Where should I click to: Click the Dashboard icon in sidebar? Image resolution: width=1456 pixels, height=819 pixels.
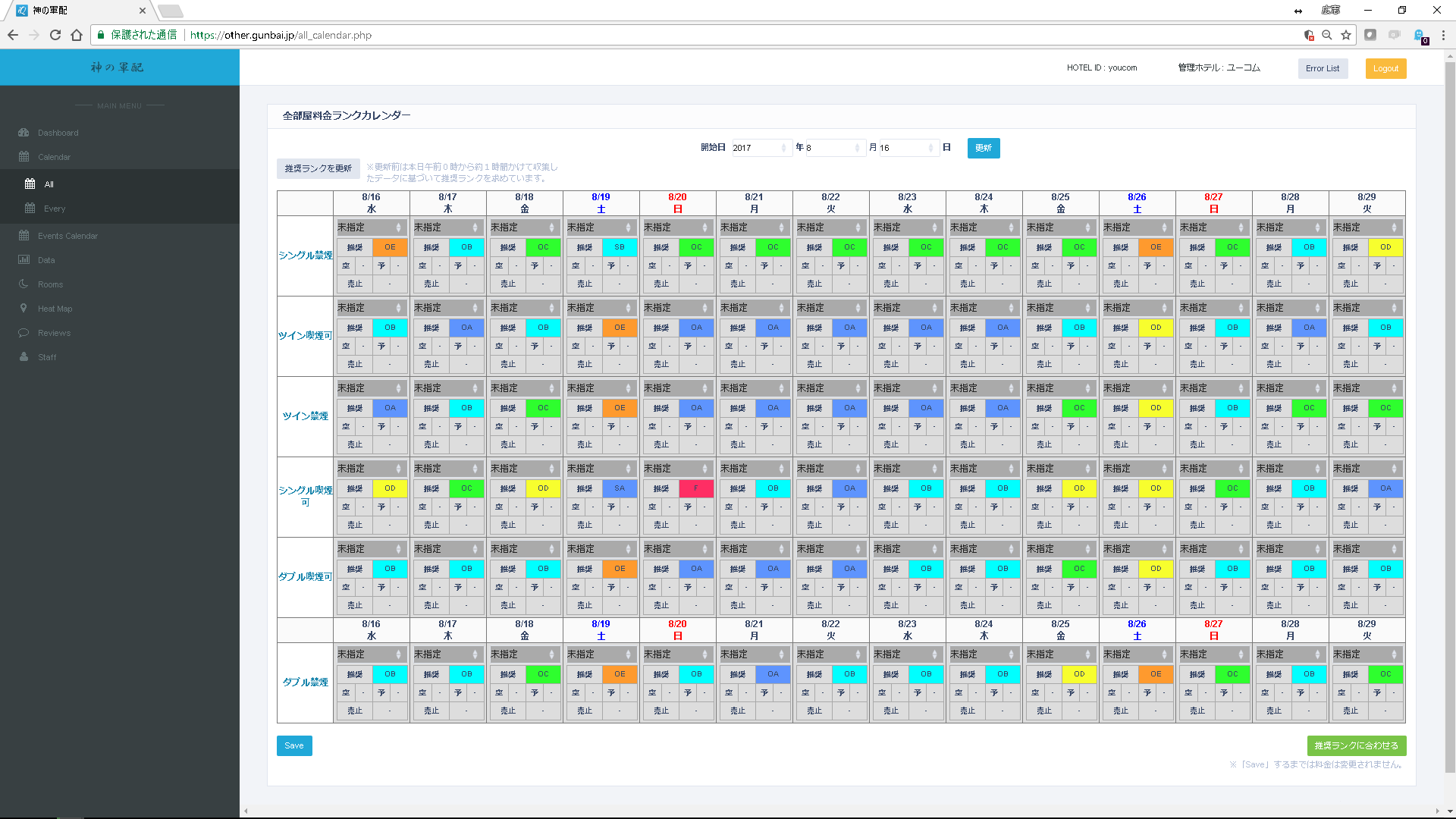point(24,133)
